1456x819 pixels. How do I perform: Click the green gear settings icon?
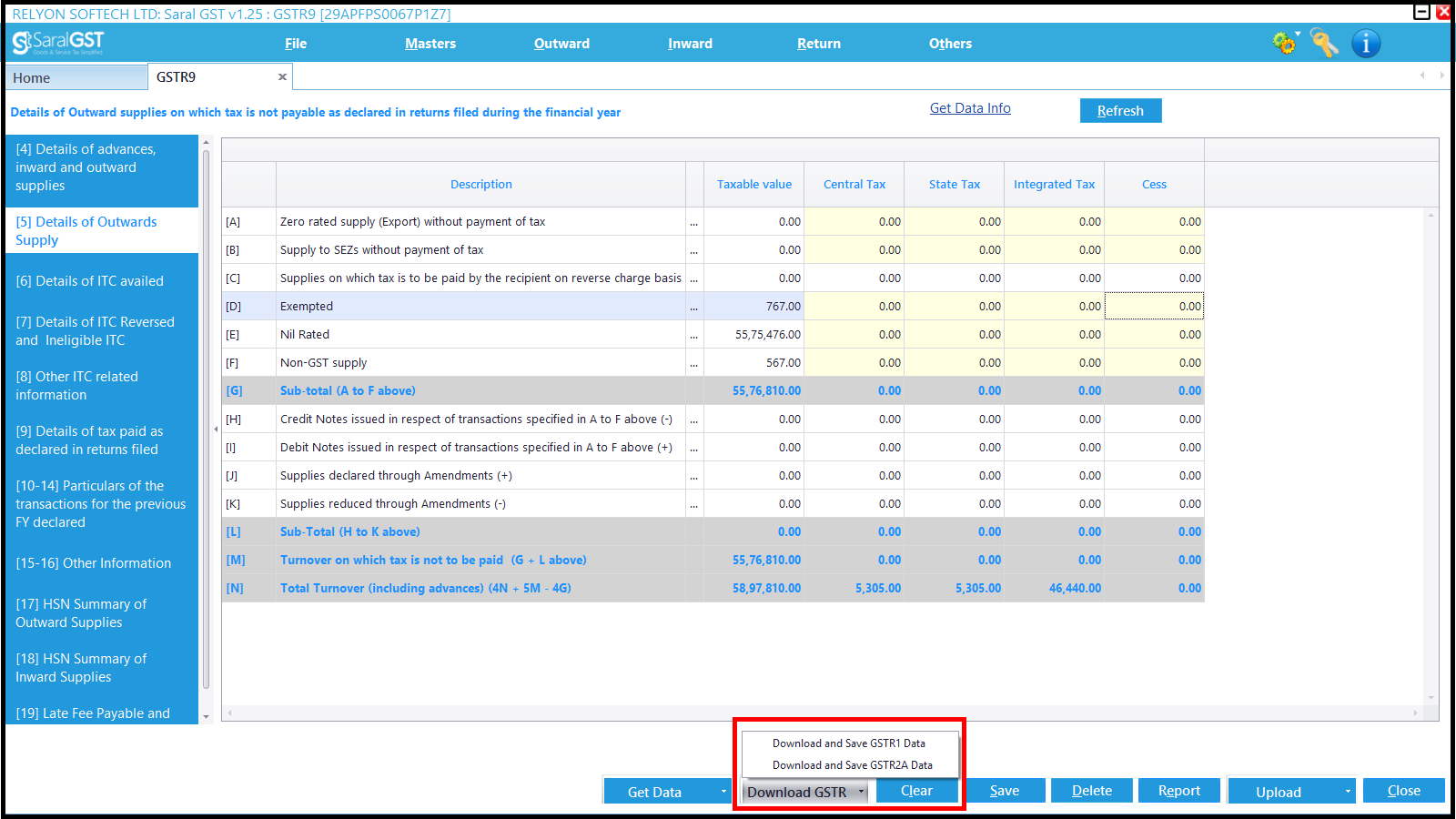click(x=1285, y=43)
